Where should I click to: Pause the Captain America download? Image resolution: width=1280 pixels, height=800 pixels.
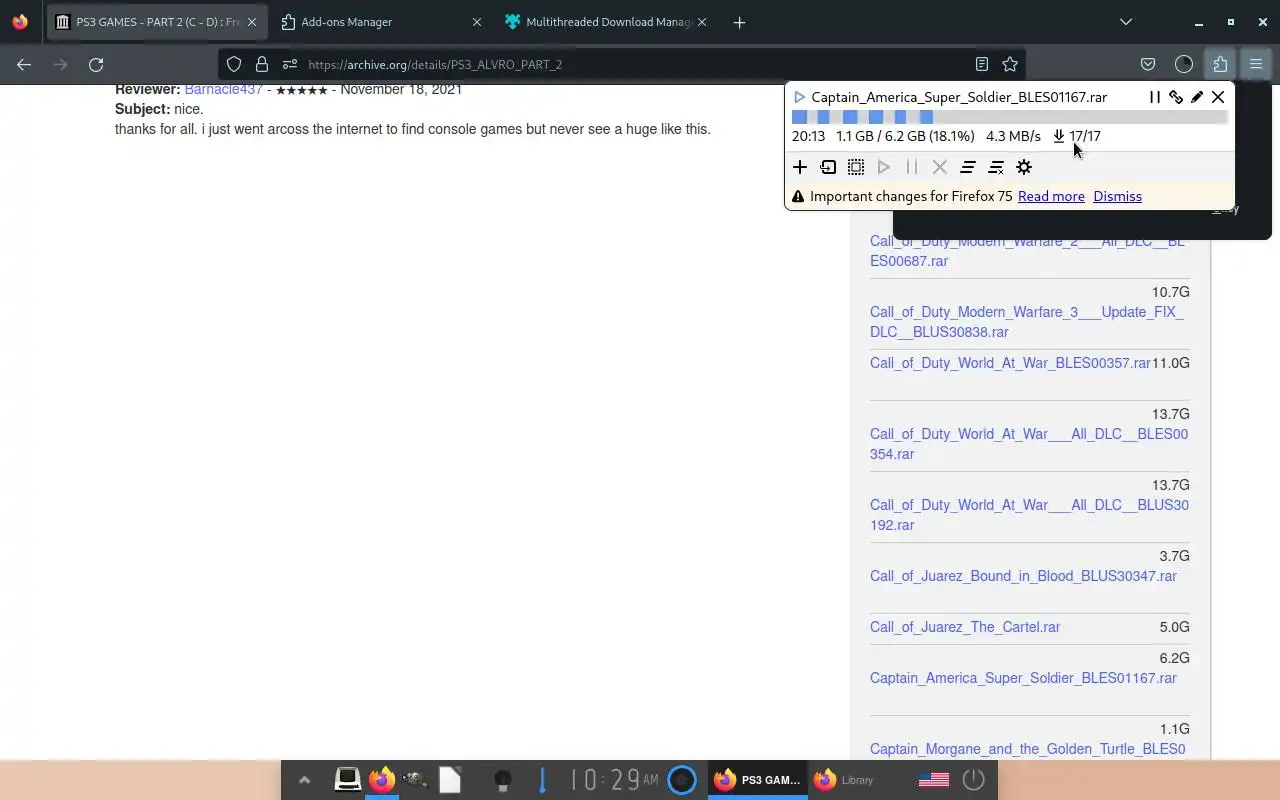pos(1155,97)
